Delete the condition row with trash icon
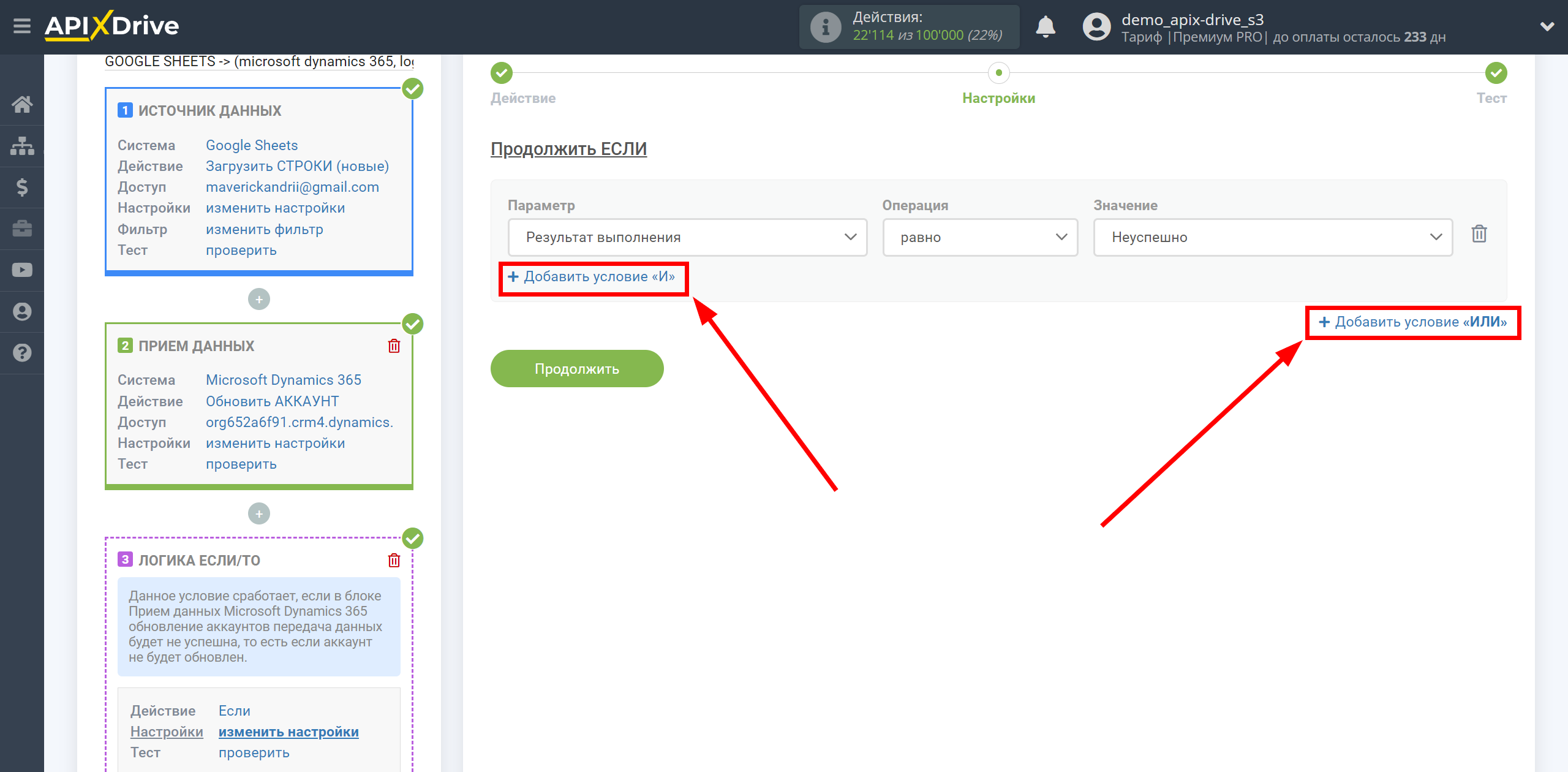1568x772 pixels. (1479, 233)
